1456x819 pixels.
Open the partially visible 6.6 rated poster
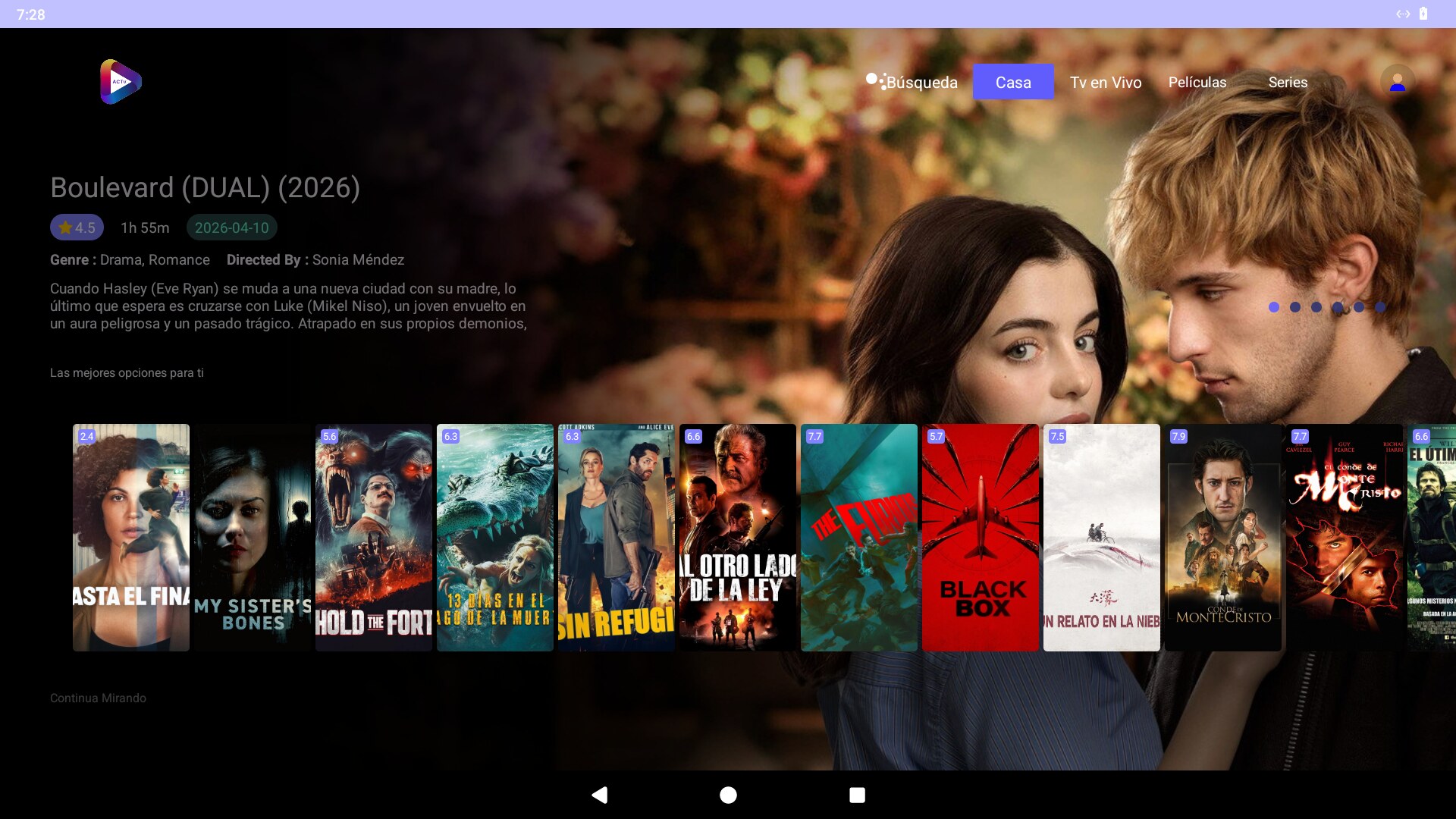[1432, 537]
